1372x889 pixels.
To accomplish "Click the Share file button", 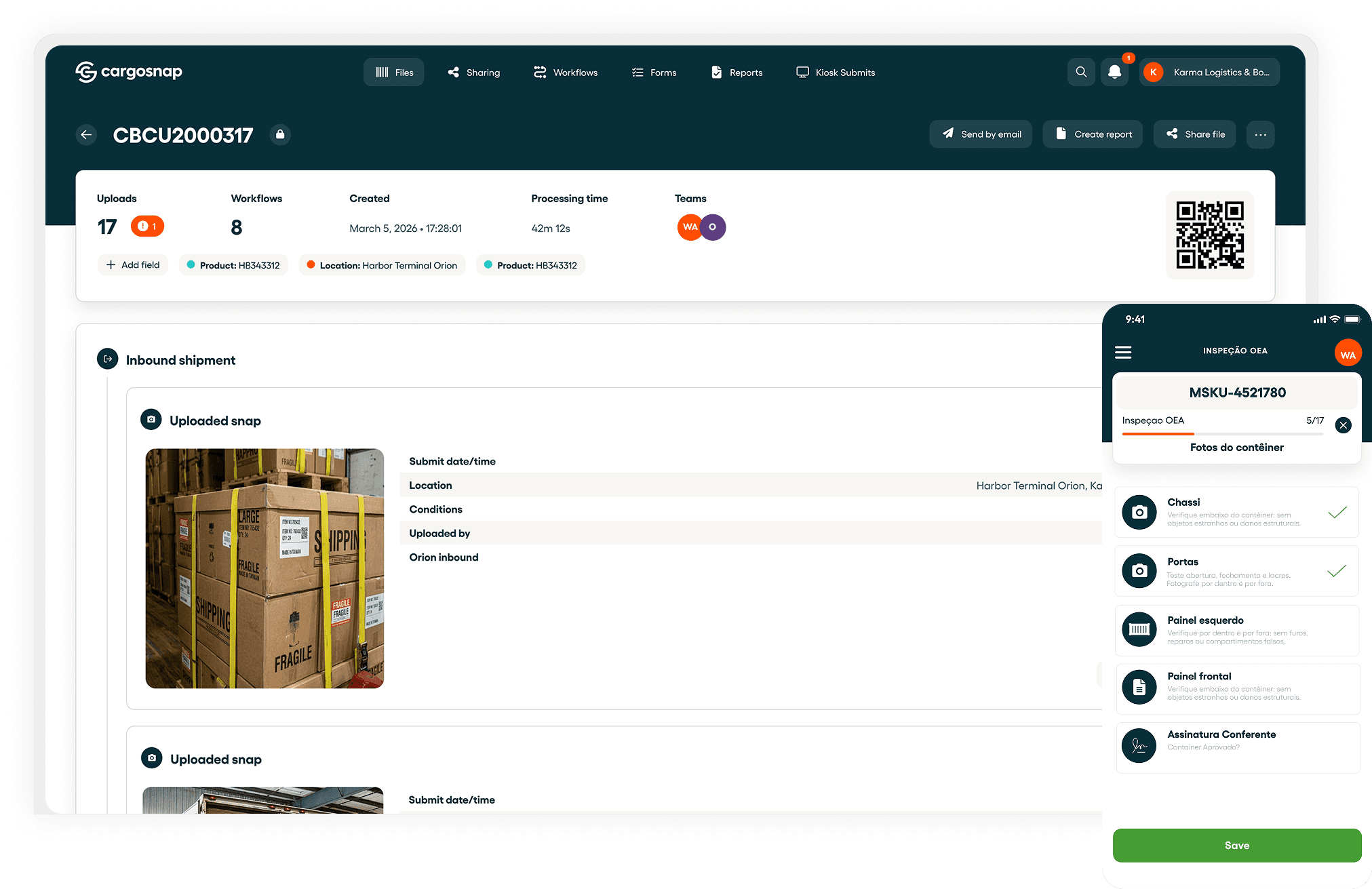I will point(1195,134).
